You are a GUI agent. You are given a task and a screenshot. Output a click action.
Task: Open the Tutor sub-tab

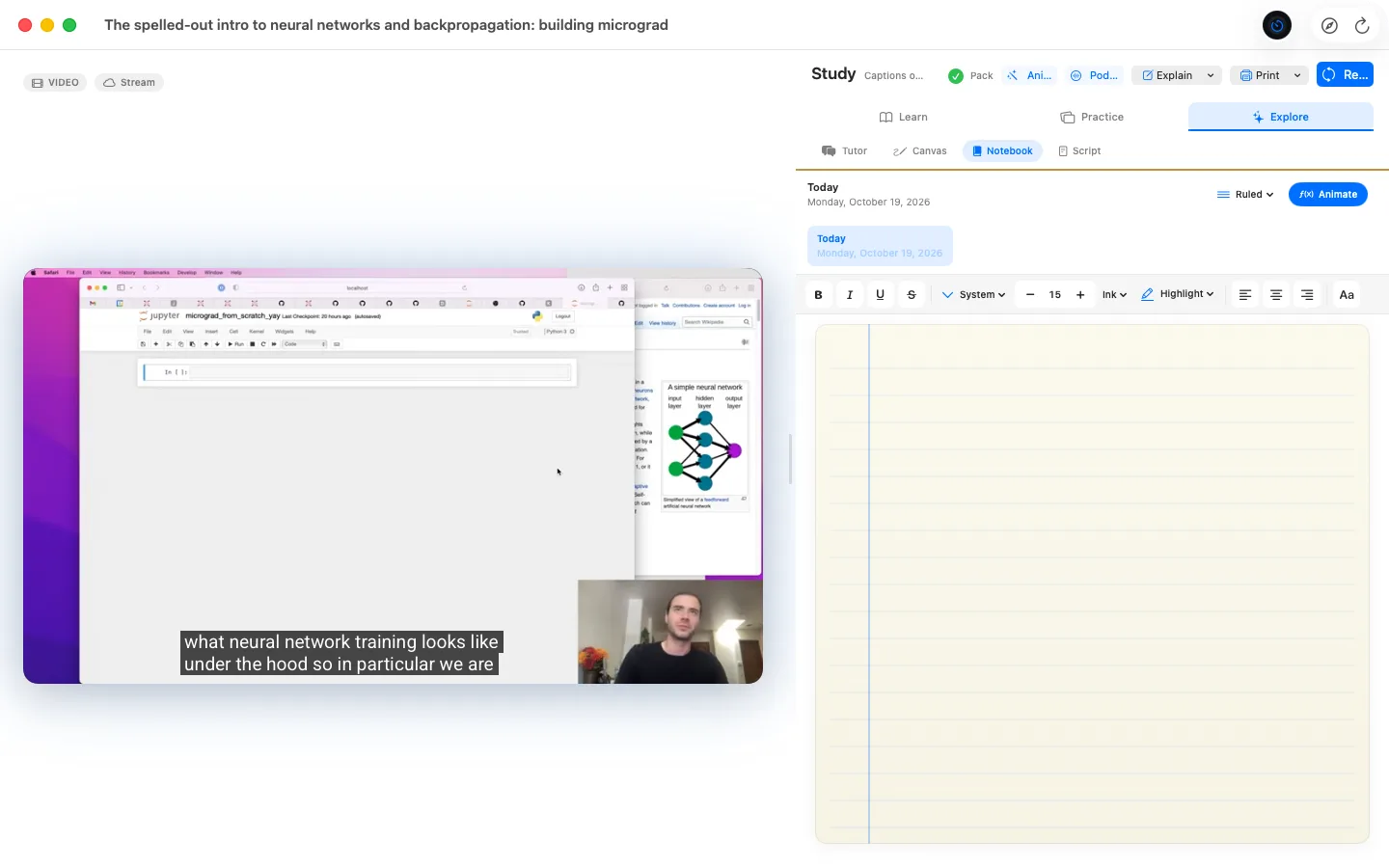tap(844, 151)
